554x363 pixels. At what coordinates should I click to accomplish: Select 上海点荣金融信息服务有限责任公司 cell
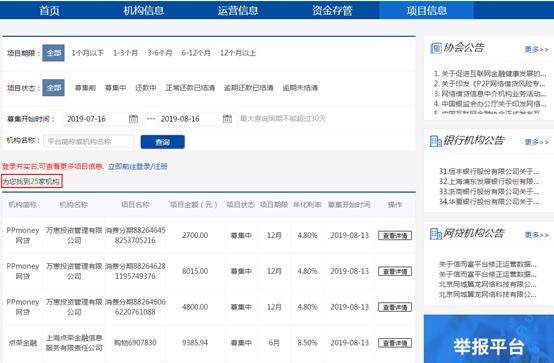pyautogui.click(x=74, y=343)
